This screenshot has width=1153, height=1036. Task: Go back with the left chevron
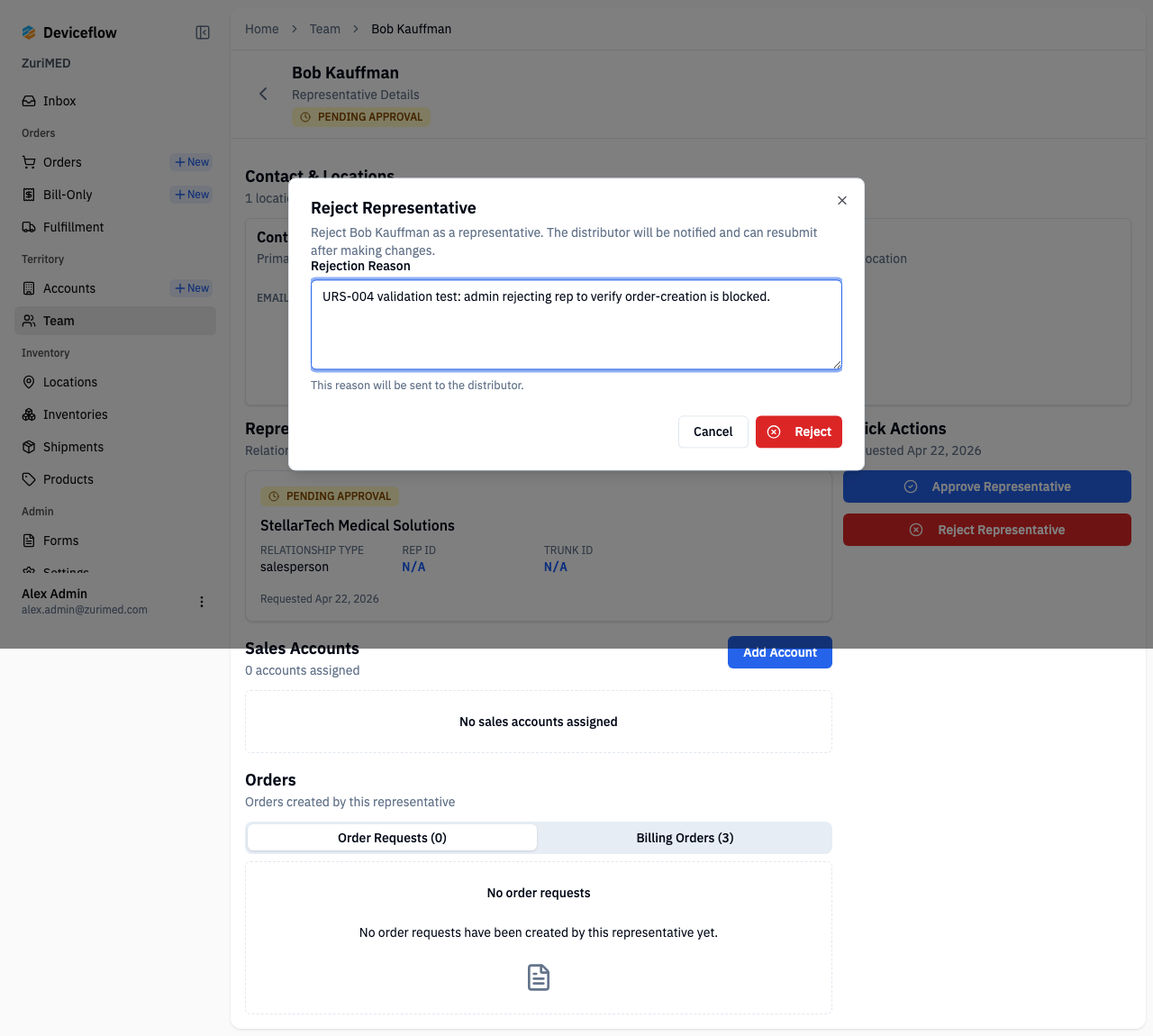click(263, 94)
